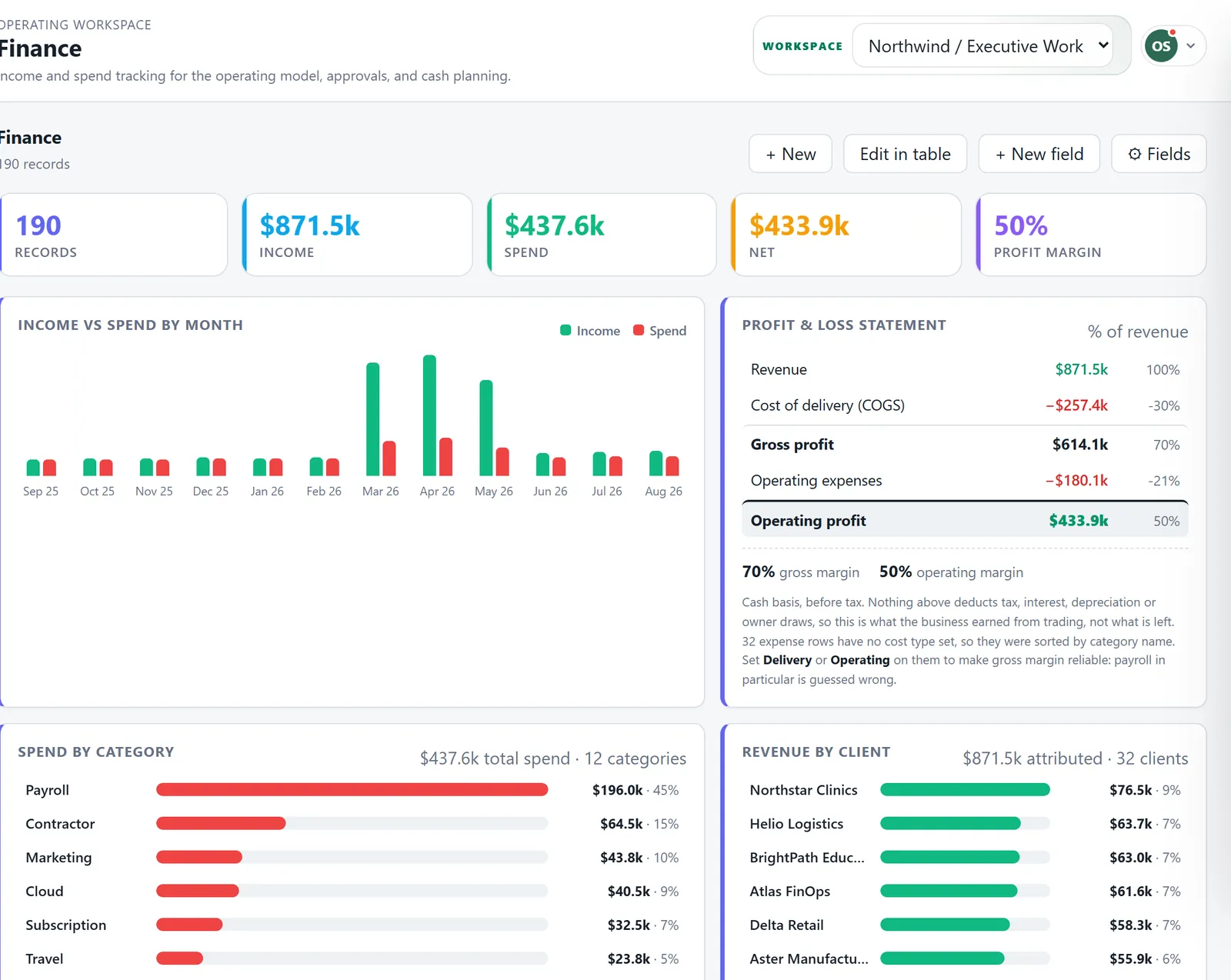Select the $433.9k Net stat card
The height and width of the screenshot is (980, 1231).
pyautogui.click(x=846, y=235)
